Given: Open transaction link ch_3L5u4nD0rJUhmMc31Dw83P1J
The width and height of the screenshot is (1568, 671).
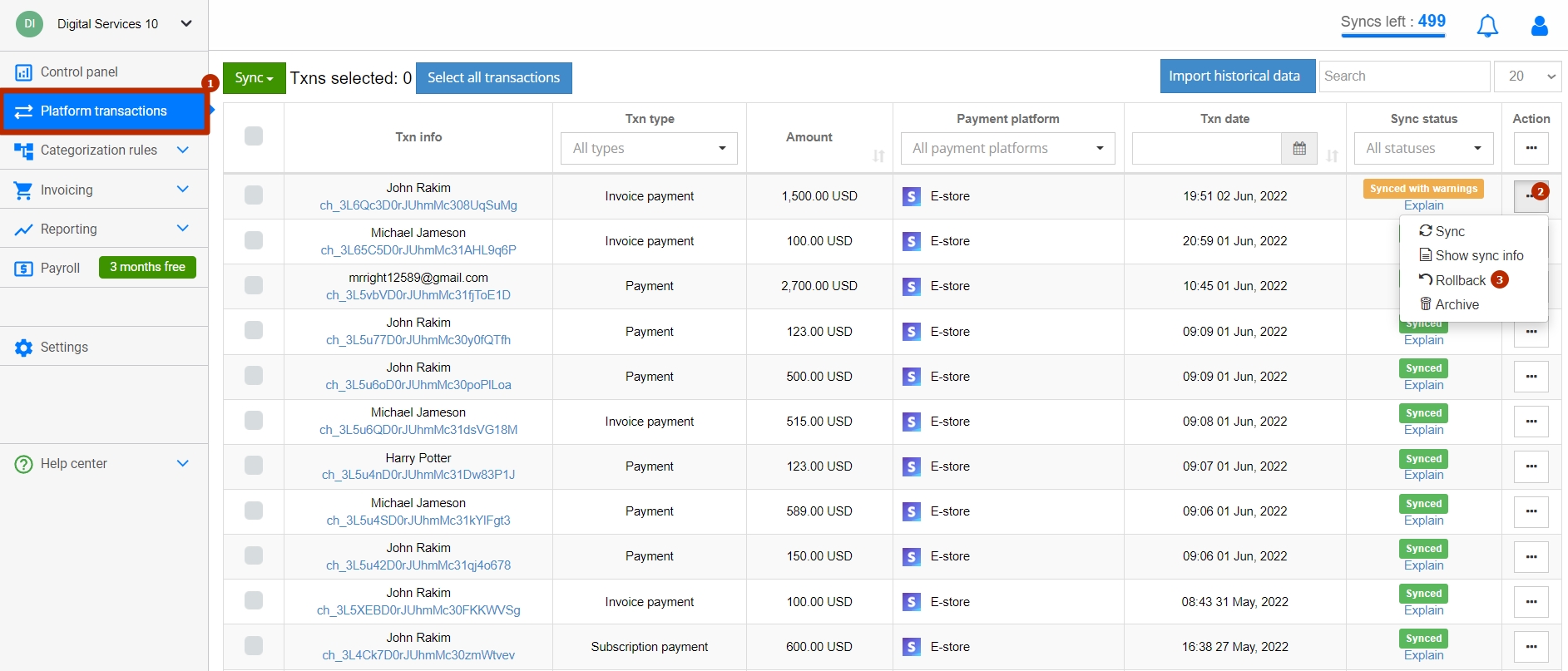Looking at the screenshot, I should pos(418,475).
